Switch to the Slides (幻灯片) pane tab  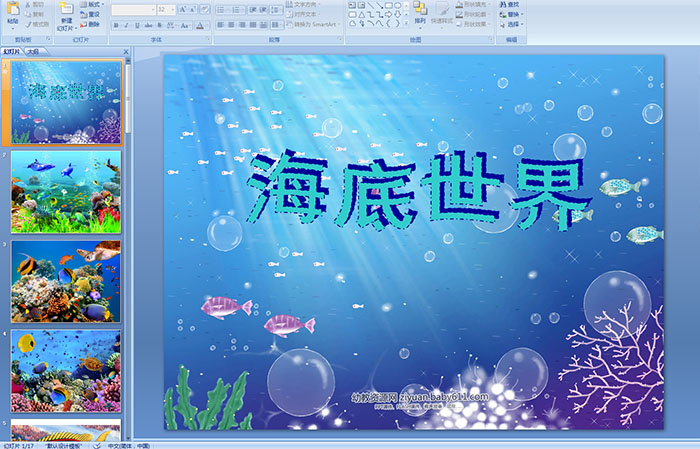12,51
